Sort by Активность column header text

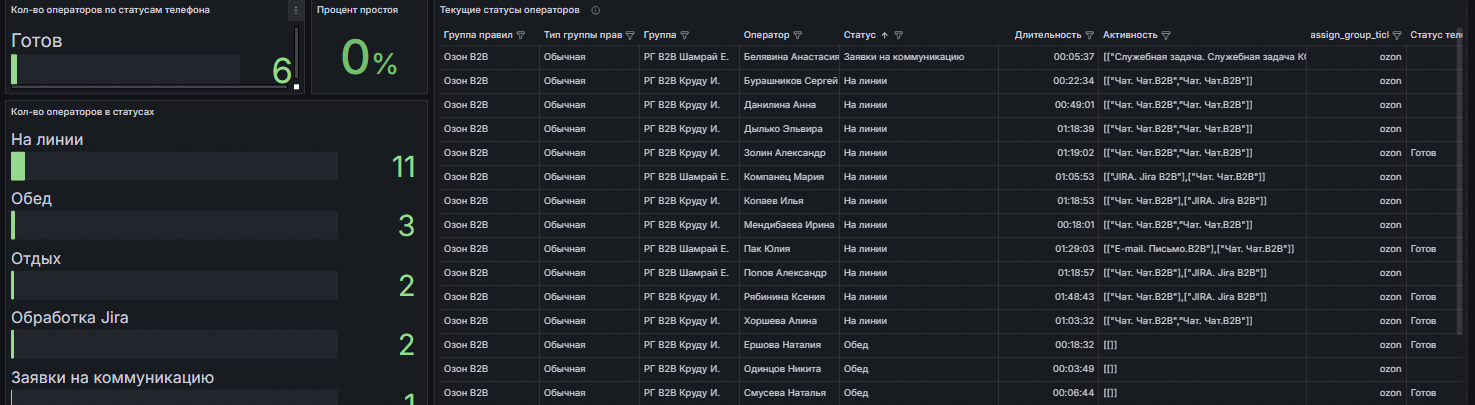[1130, 35]
